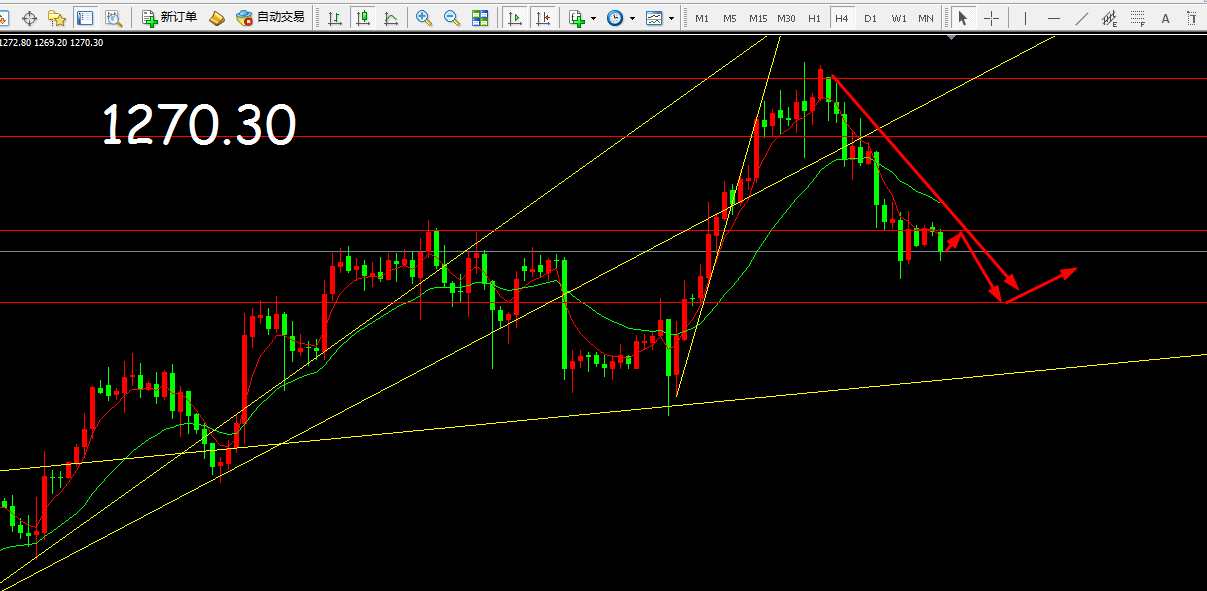
Task: Zoom in on the chart
Action: pos(424,18)
